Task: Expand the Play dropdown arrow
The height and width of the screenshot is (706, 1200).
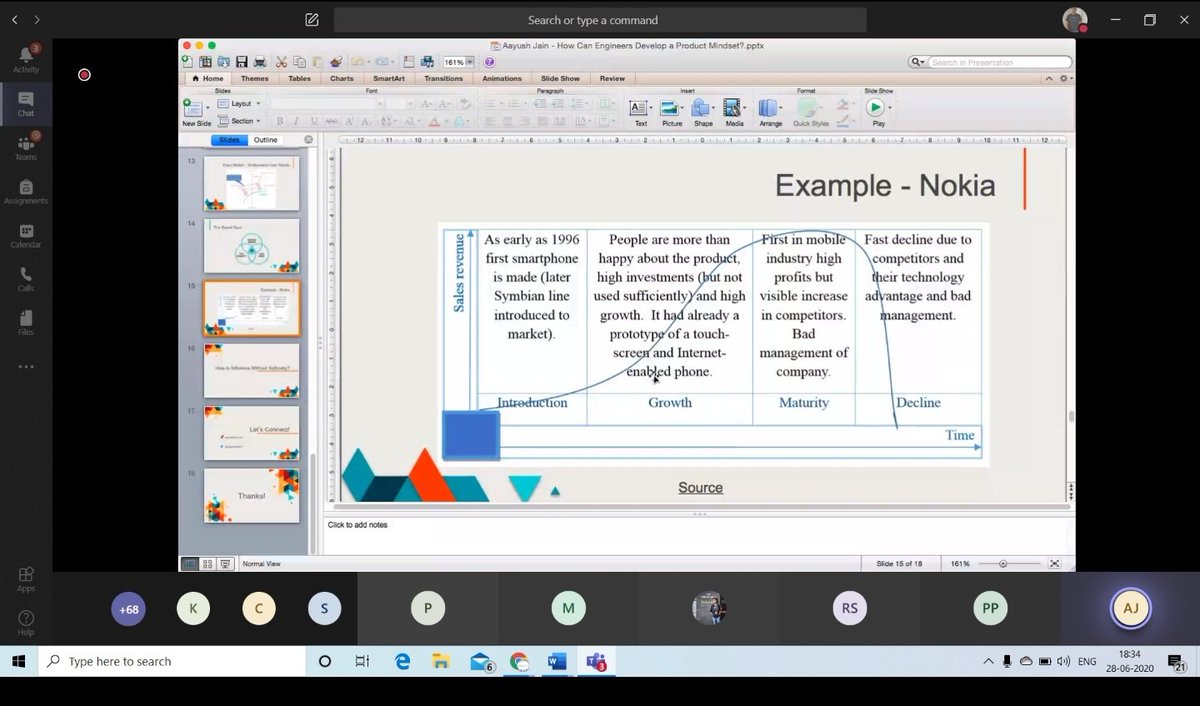Action: pyautogui.click(x=890, y=108)
